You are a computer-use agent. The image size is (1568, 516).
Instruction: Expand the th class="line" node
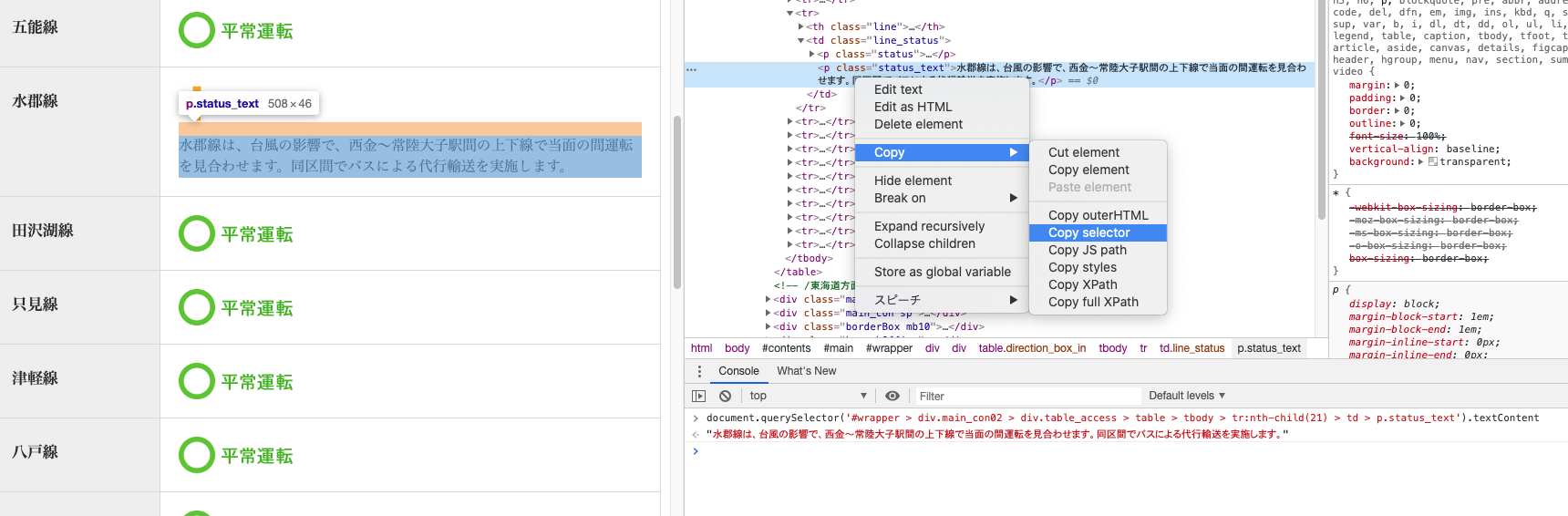[x=801, y=26]
